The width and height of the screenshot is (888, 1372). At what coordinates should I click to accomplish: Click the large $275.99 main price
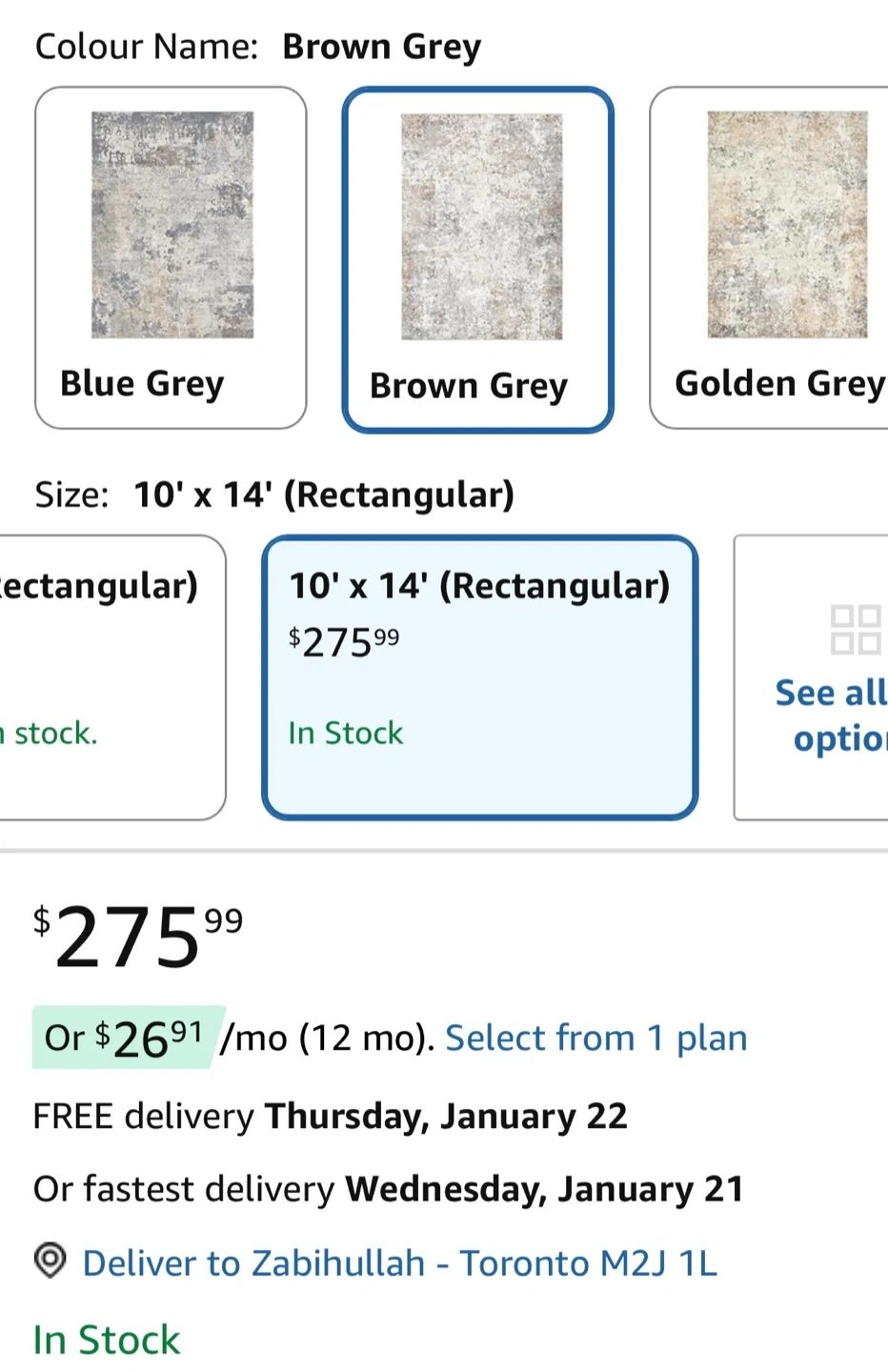[x=138, y=937]
